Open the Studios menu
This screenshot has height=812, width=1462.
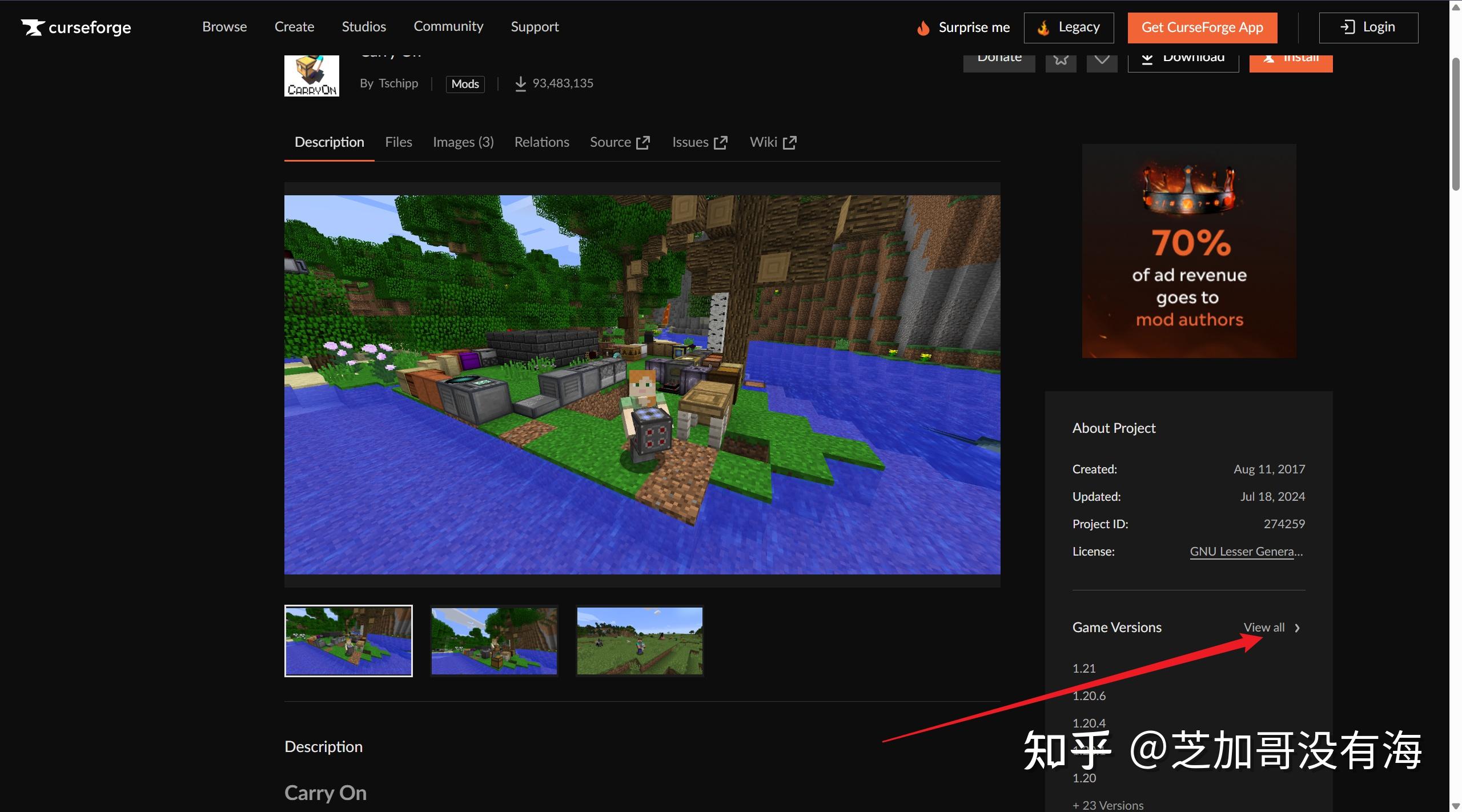[364, 27]
